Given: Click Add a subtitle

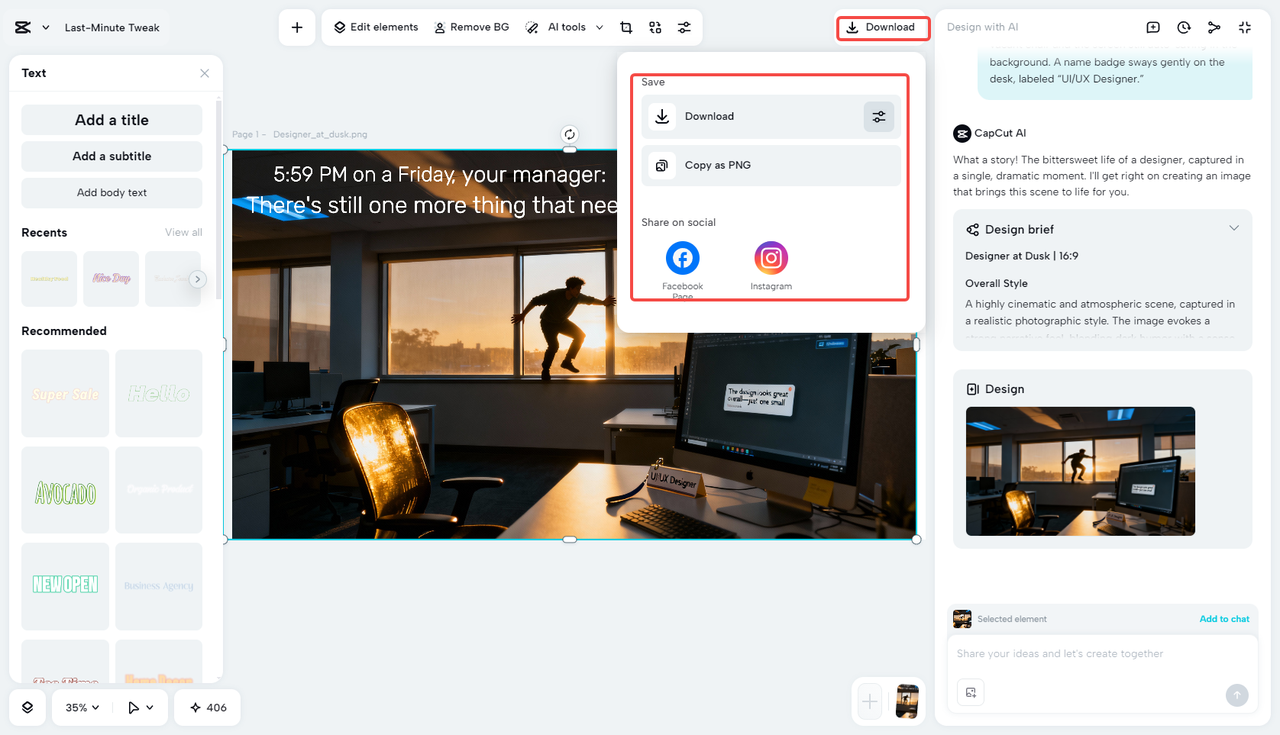Looking at the screenshot, I should pos(112,156).
